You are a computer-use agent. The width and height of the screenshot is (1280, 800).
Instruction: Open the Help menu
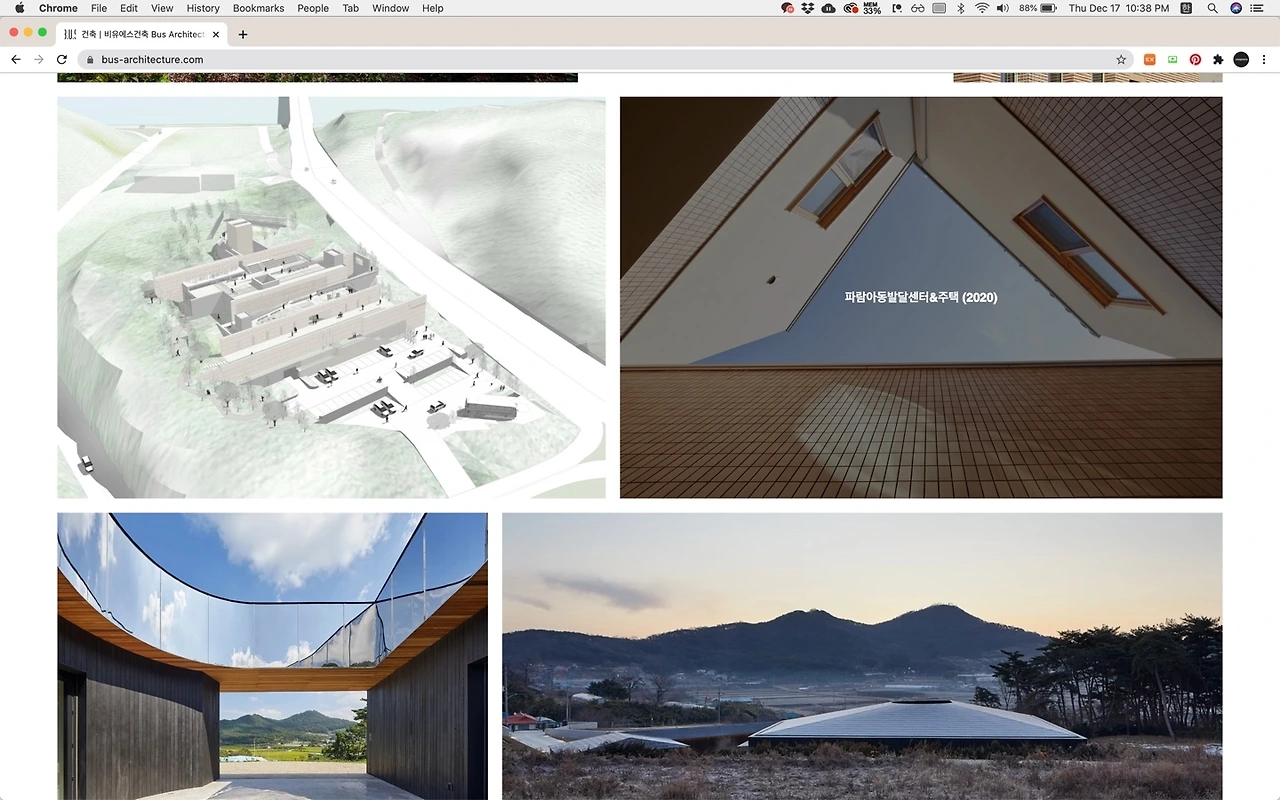pos(433,8)
